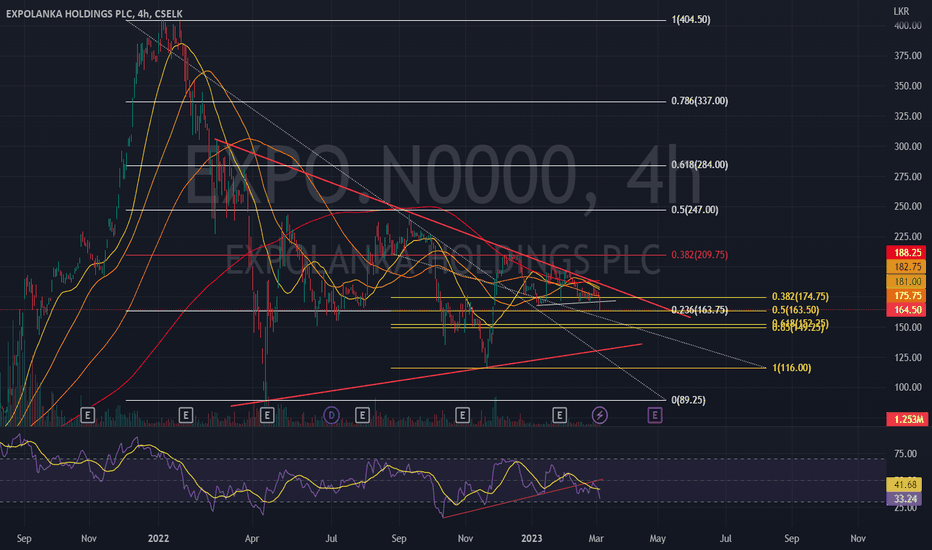
Task: Click the Apr label on time axis
Action: click(x=251, y=539)
